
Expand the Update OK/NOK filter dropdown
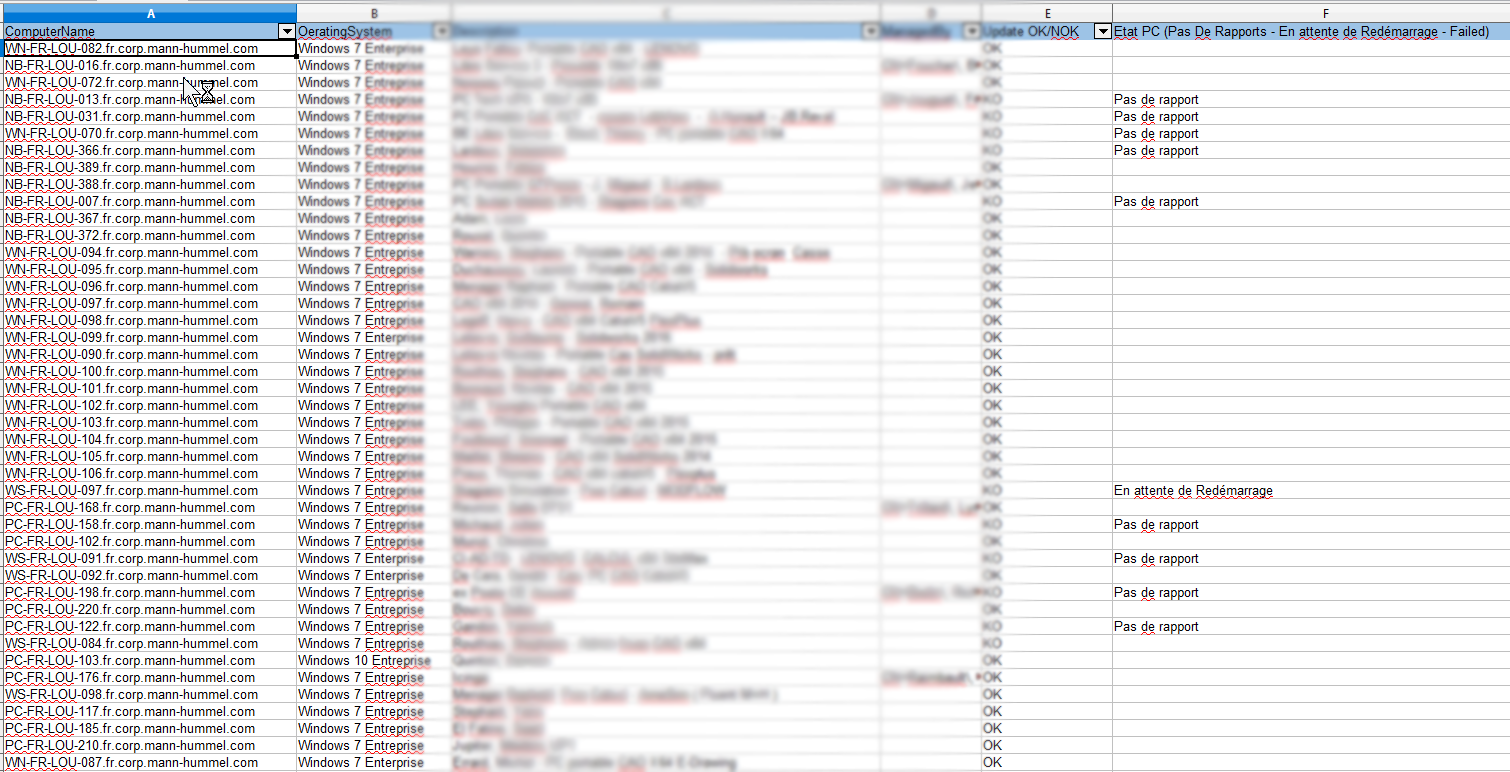(1103, 32)
